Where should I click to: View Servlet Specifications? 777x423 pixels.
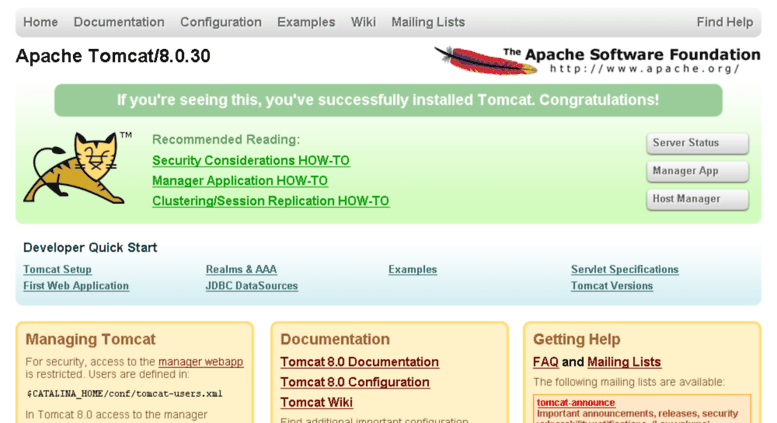click(x=625, y=269)
